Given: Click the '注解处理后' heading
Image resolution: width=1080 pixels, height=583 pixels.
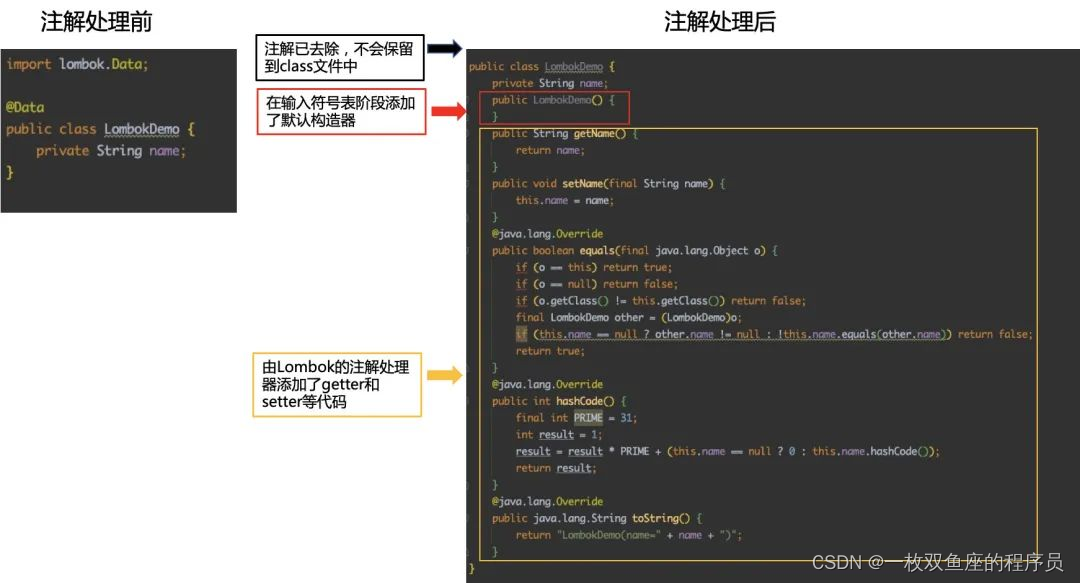Looking at the screenshot, I should (x=720, y=21).
